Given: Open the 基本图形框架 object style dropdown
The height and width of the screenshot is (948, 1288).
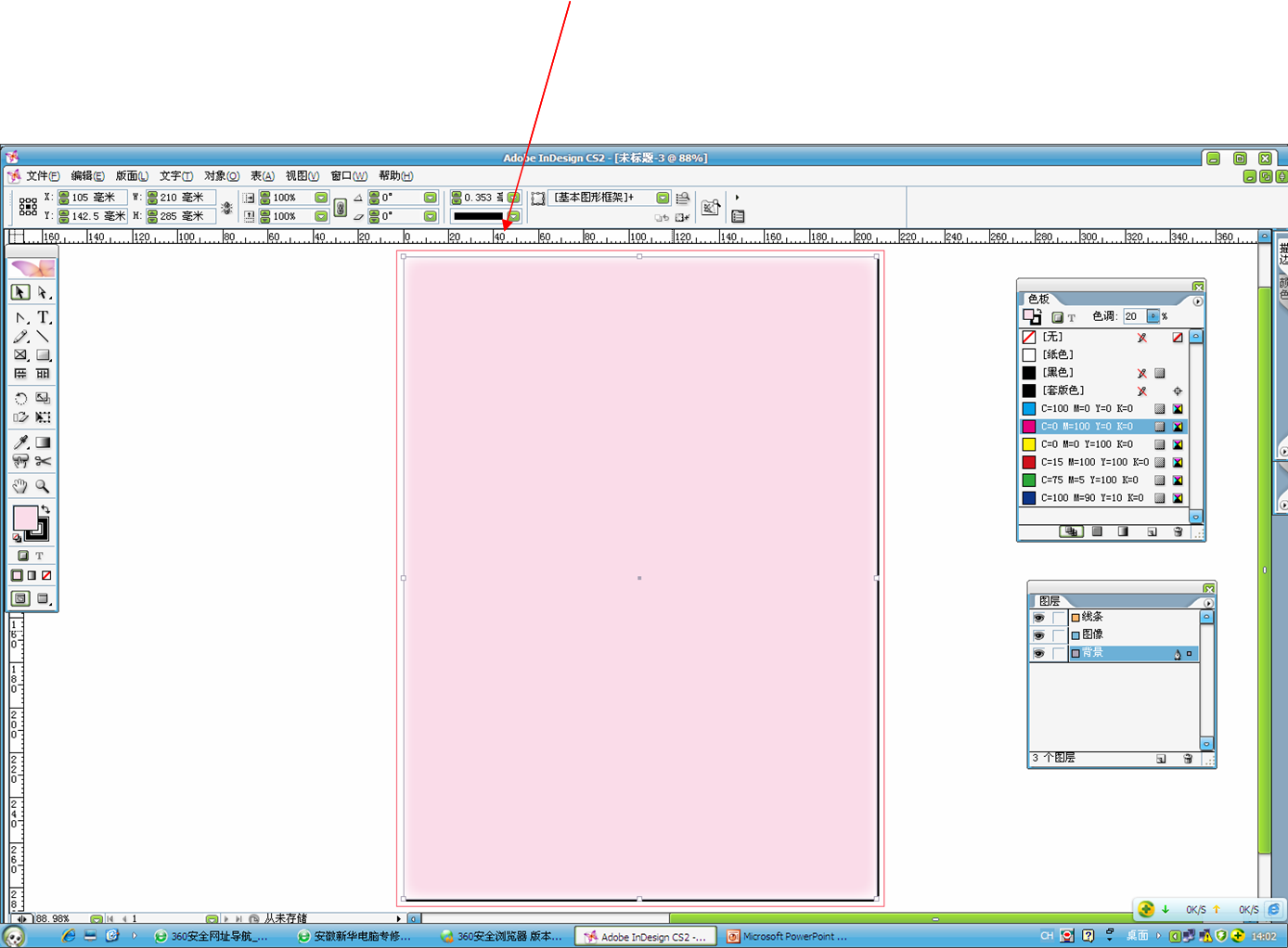Looking at the screenshot, I should click(x=663, y=198).
